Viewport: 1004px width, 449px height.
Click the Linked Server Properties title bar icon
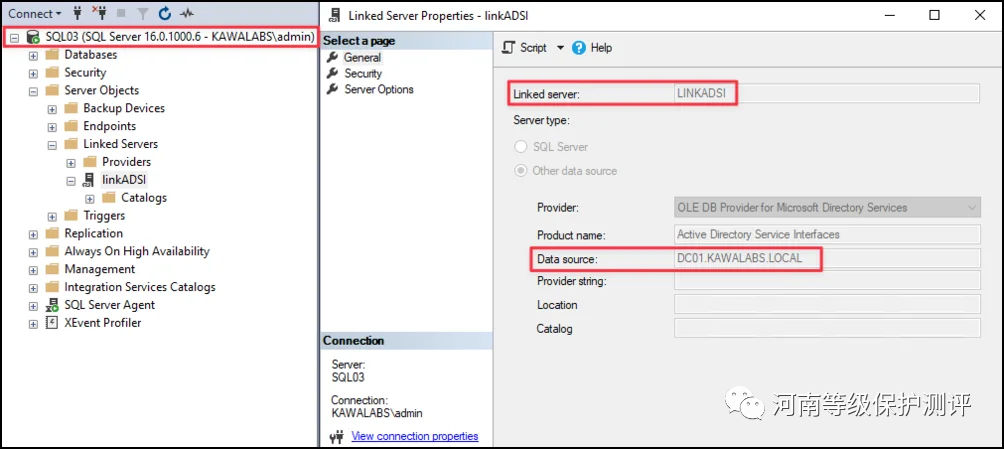[334, 15]
